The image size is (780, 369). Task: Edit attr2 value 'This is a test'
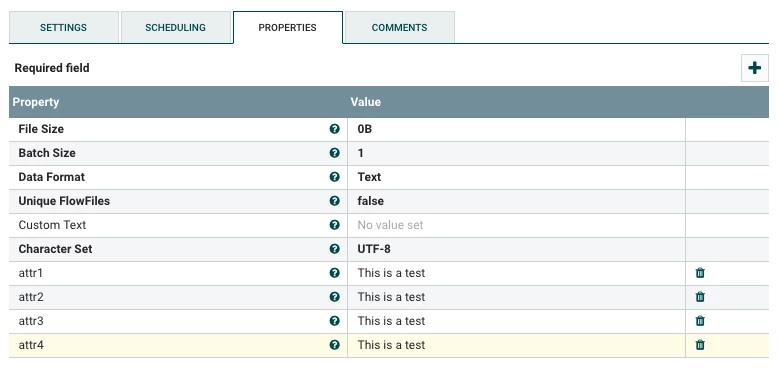(516, 297)
